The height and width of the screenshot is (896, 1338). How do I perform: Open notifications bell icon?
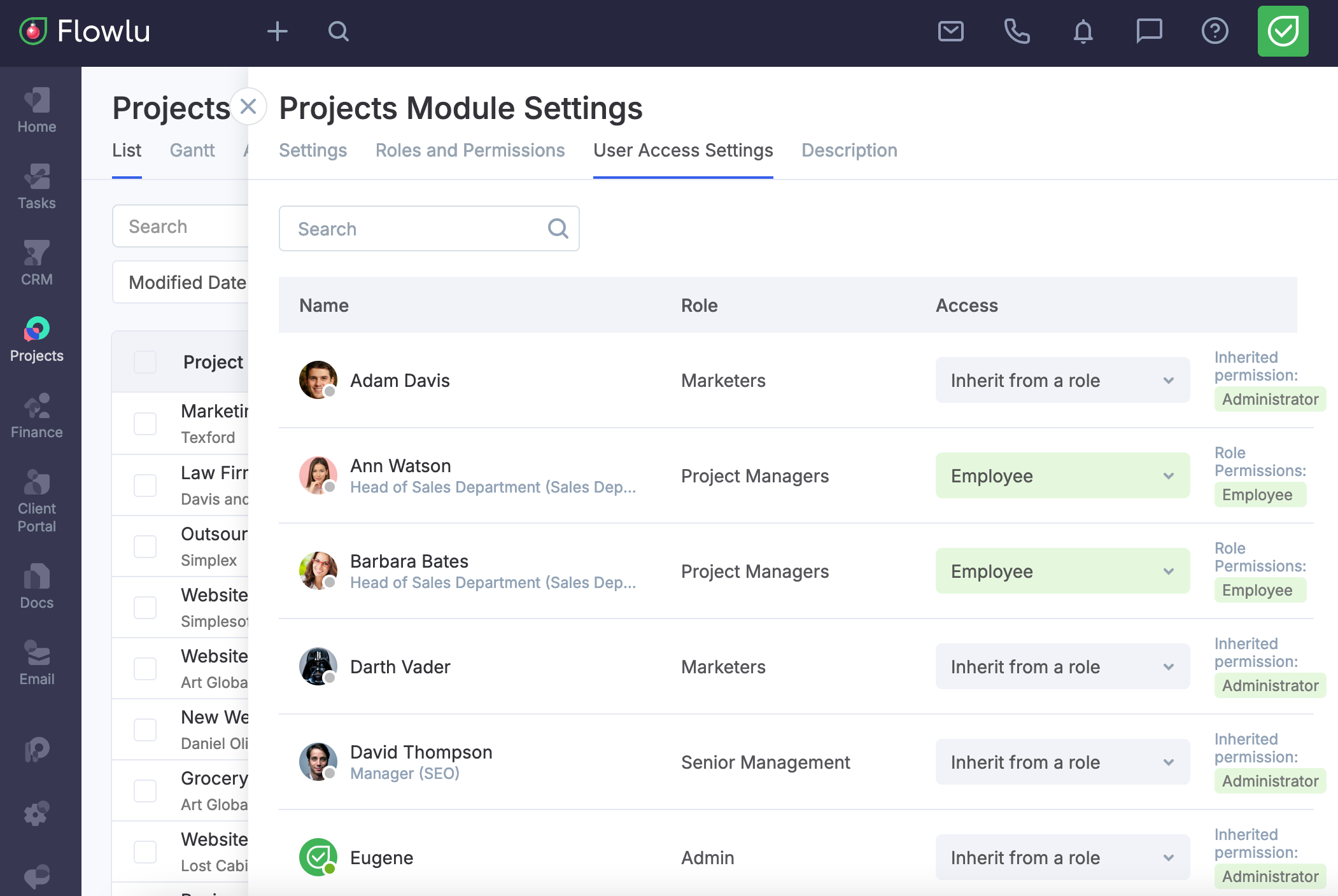click(x=1083, y=31)
